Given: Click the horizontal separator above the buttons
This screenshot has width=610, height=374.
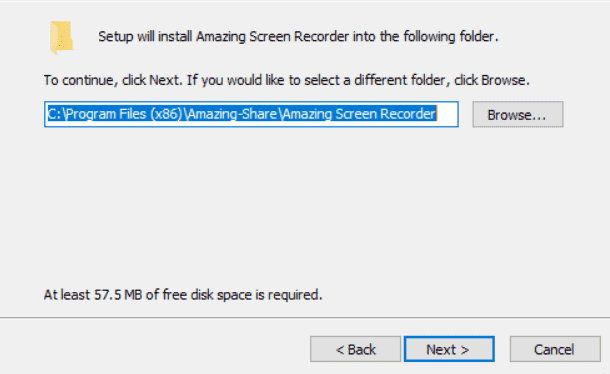Looking at the screenshot, I should coord(305,318).
